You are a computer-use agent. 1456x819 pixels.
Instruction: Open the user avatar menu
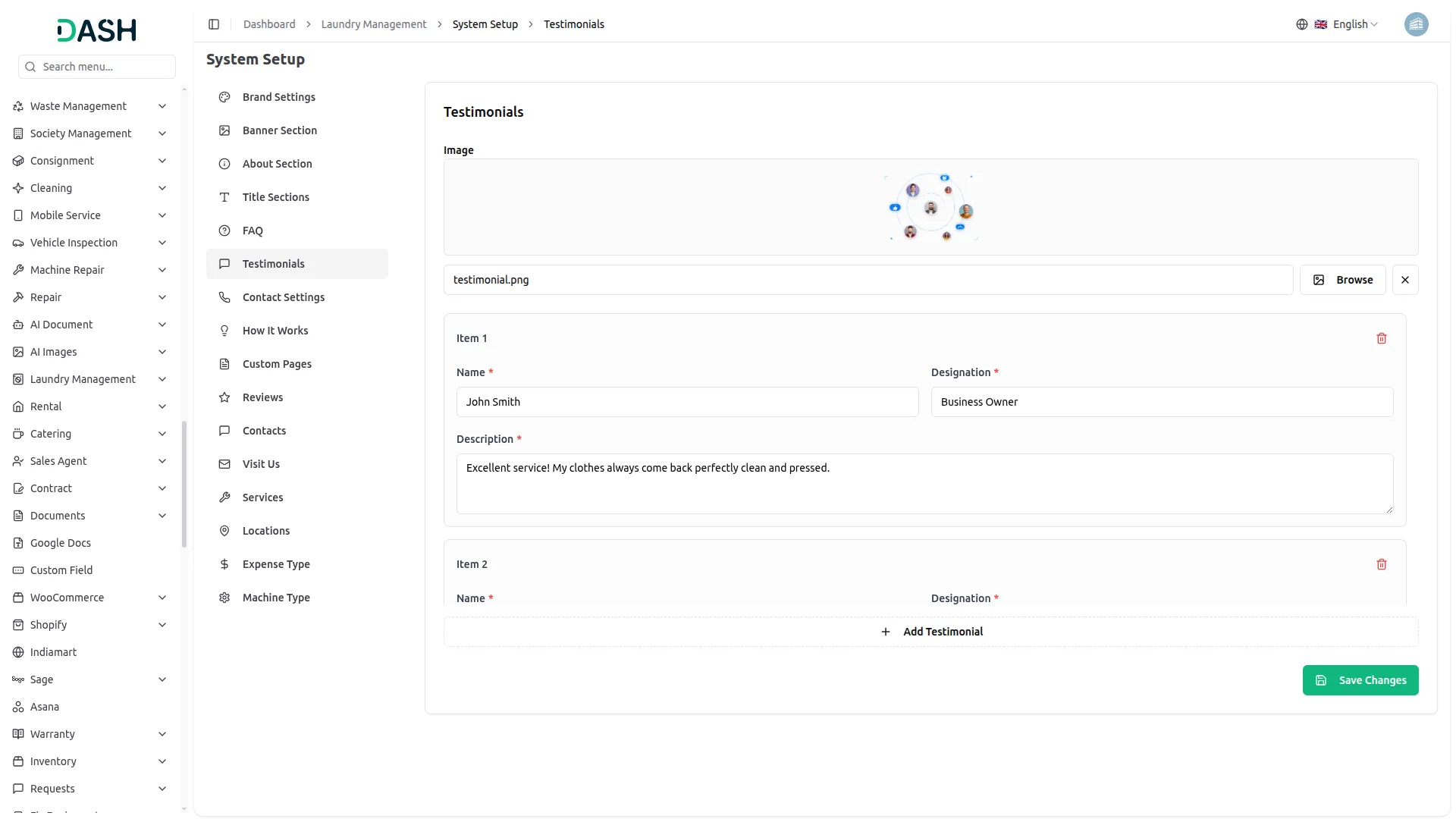tap(1417, 24)
